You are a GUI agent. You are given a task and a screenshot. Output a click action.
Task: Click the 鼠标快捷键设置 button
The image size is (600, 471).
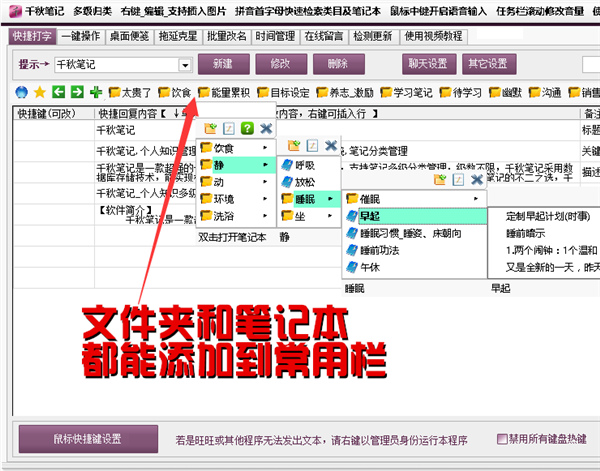pyautogui.click(x=86, y=438)
